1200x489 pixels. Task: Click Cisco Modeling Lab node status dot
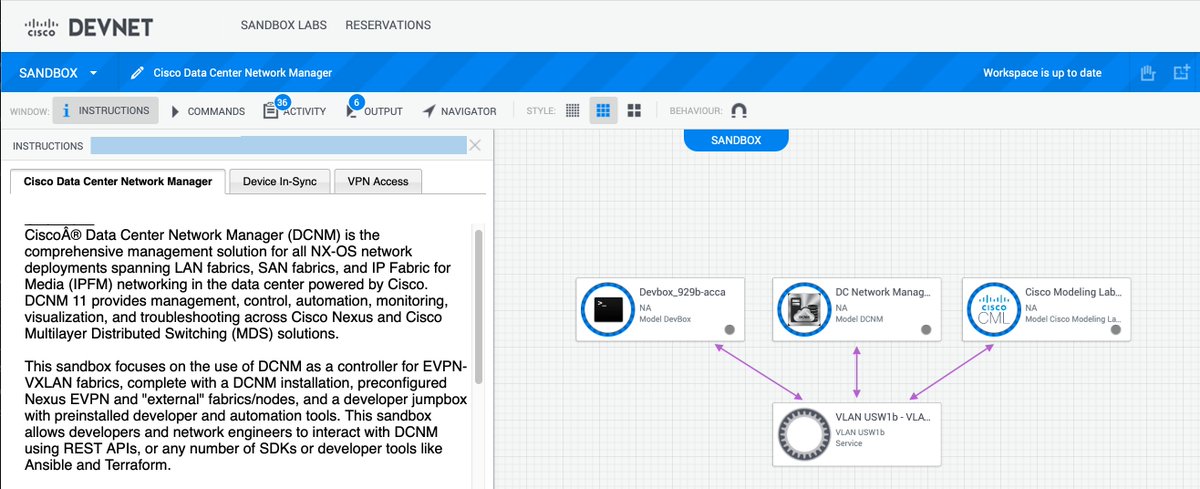pos(1116,329)
